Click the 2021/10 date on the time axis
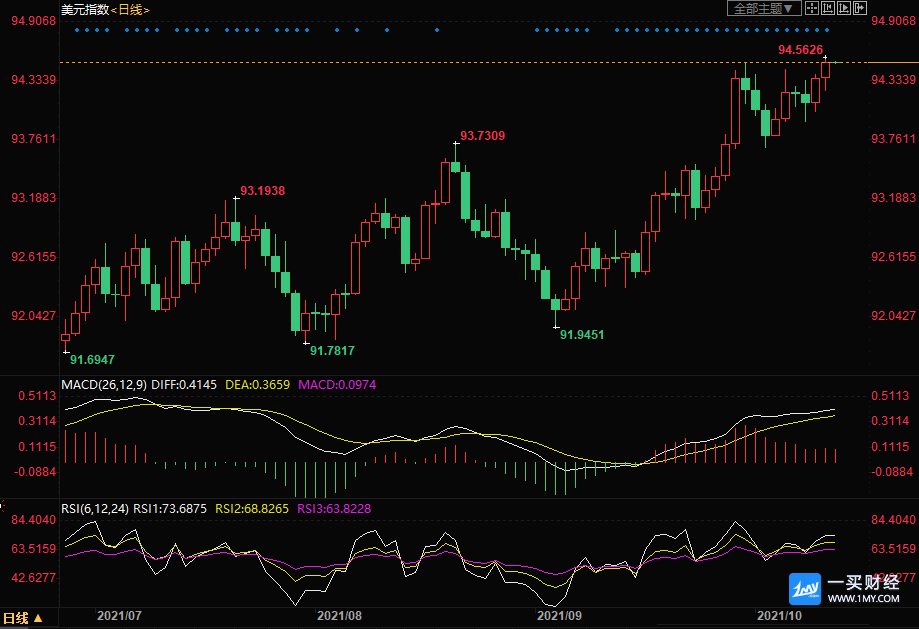The width and height of the screenshot is (919, 629). point(779,616)
